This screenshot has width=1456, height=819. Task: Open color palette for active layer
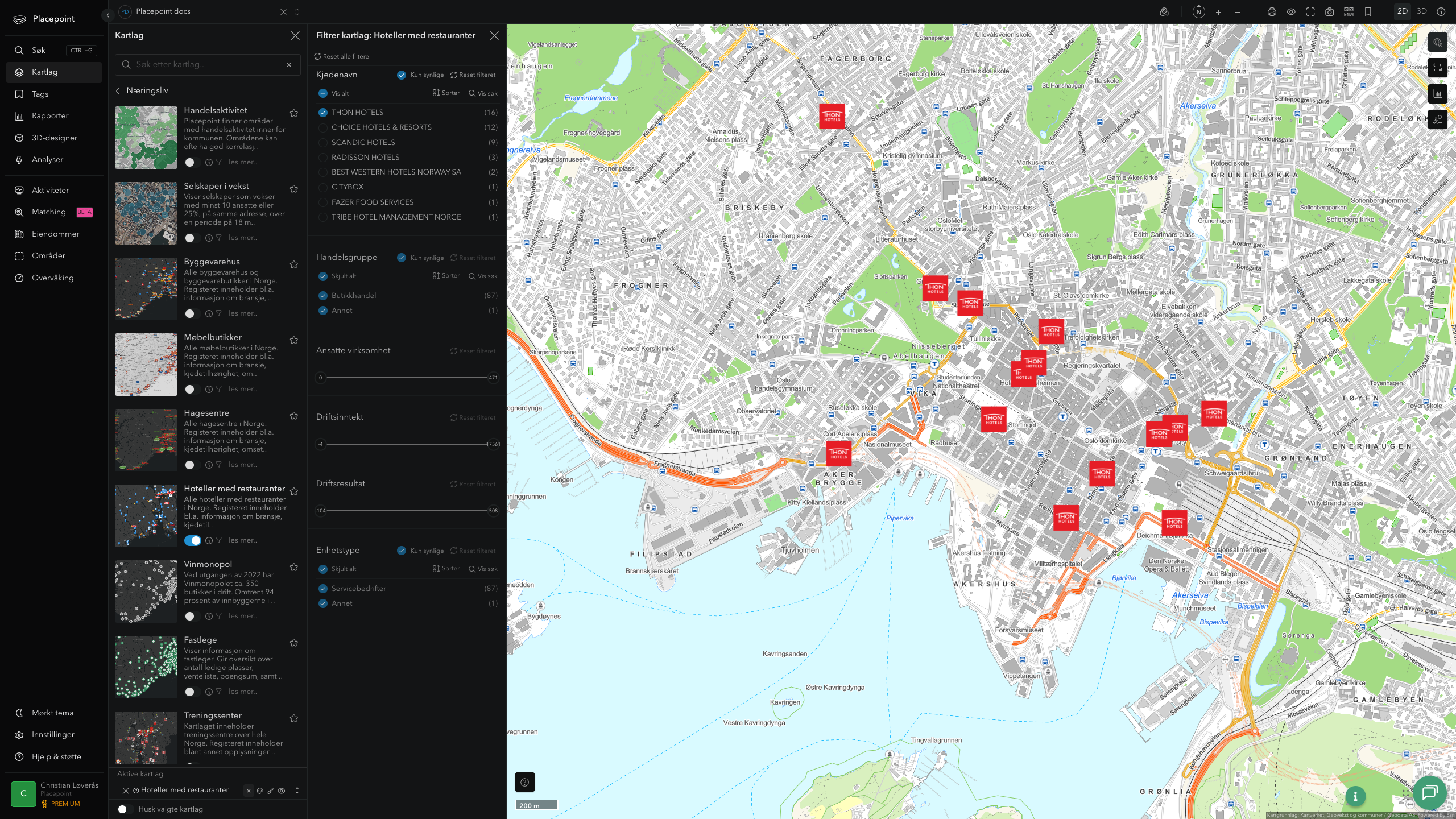[260, 791]
